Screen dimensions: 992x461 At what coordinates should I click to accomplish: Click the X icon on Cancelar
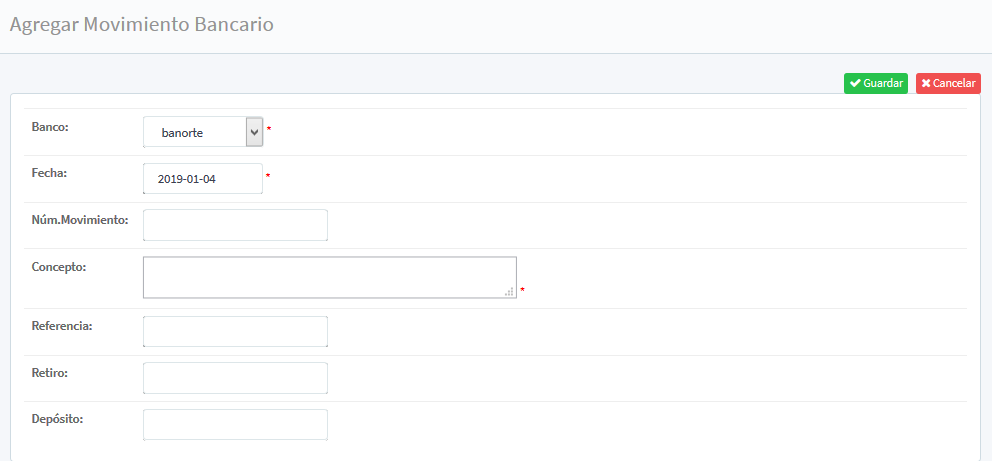(x=926, y=83)
